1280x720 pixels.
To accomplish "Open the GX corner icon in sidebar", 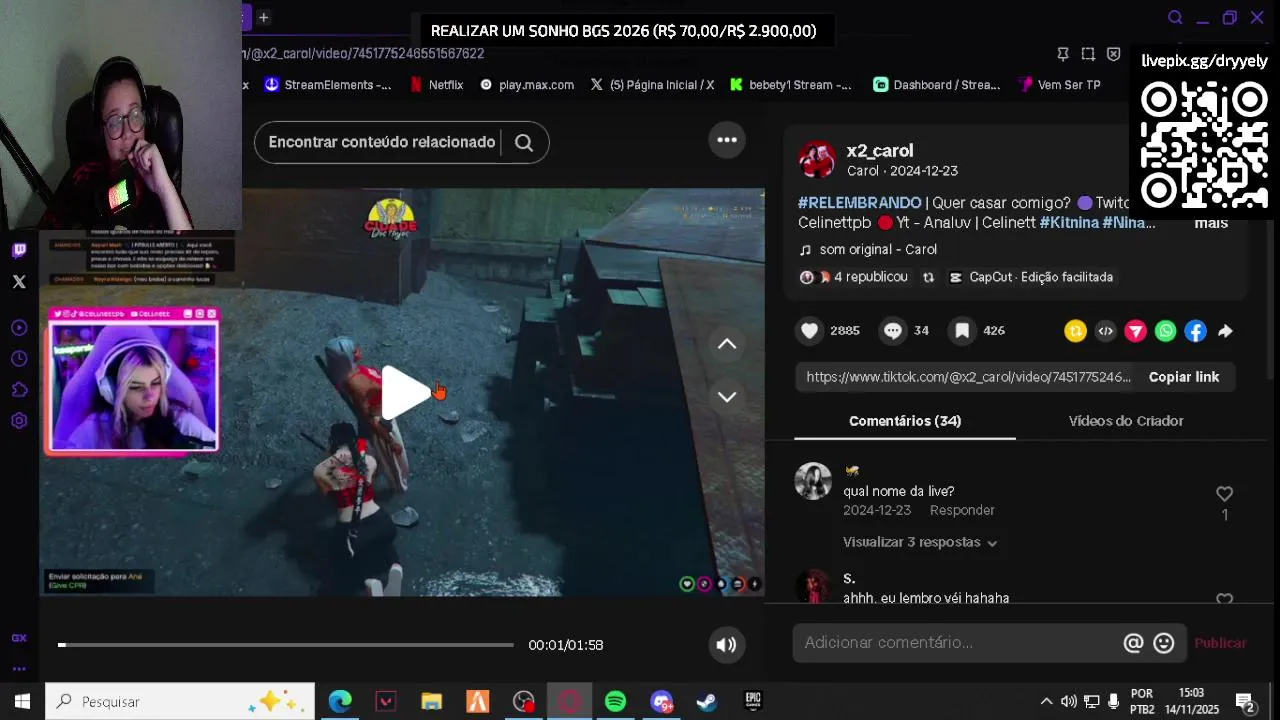I will (x=19, y=638).
